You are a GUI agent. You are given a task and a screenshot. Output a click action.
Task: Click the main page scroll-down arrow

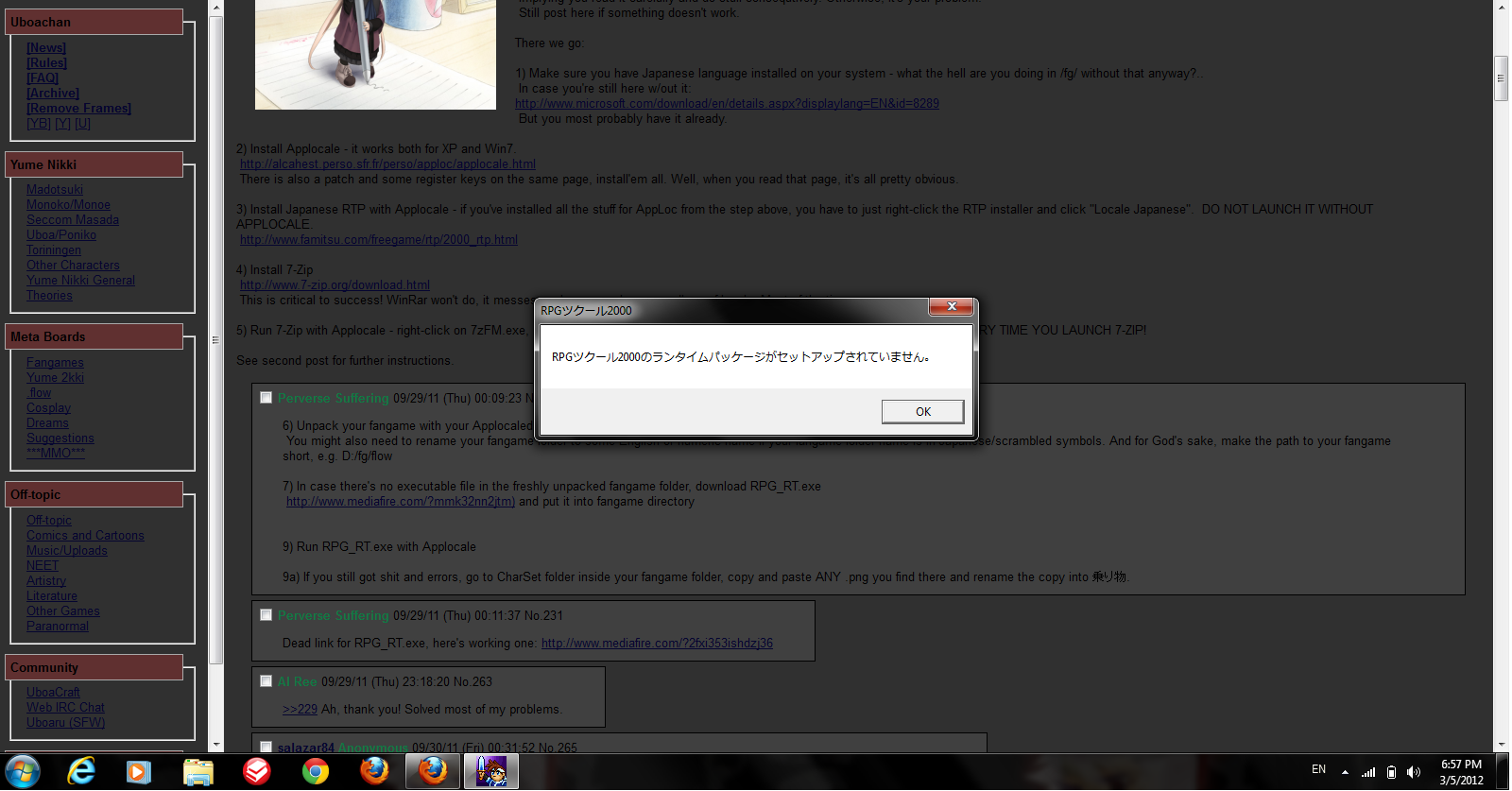1501,745
